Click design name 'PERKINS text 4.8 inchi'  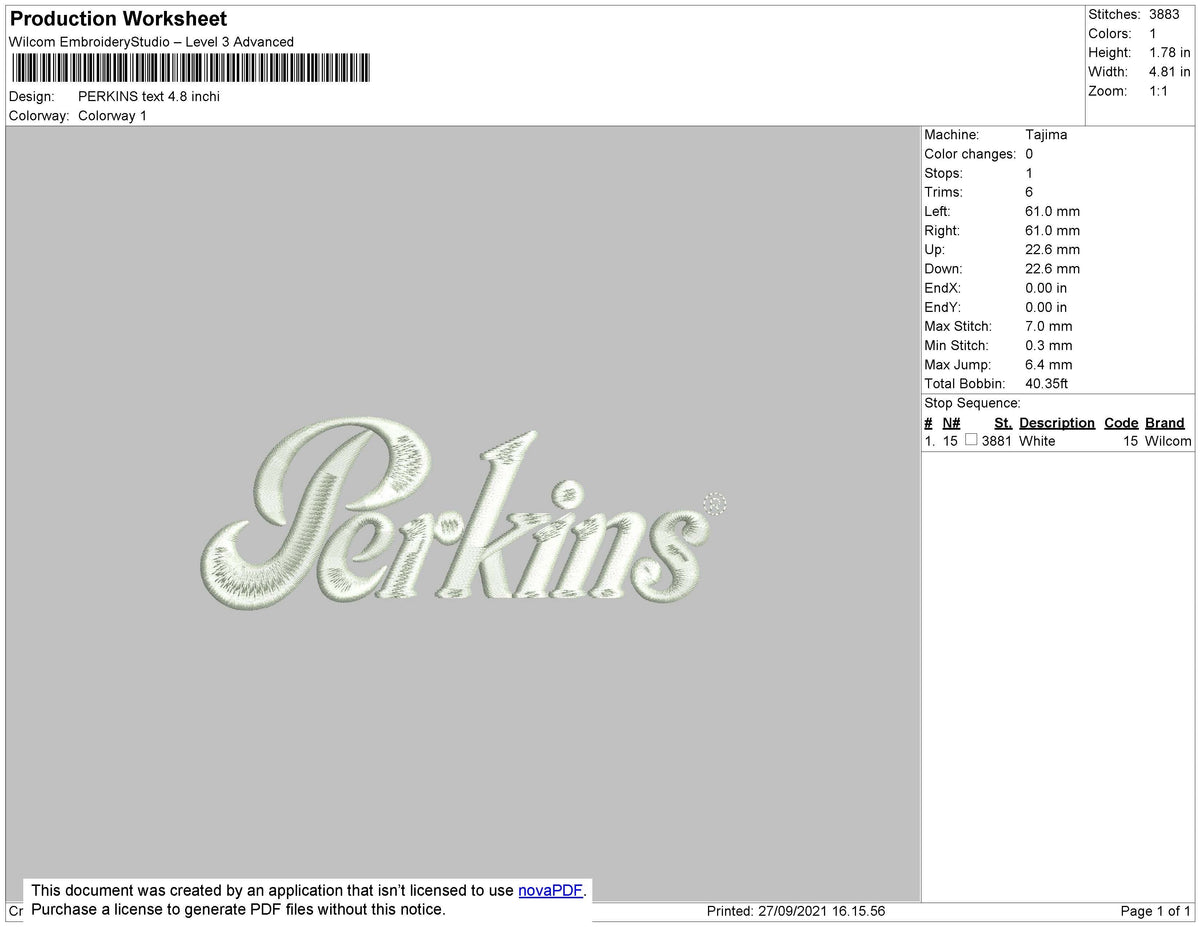click(149, 97)
